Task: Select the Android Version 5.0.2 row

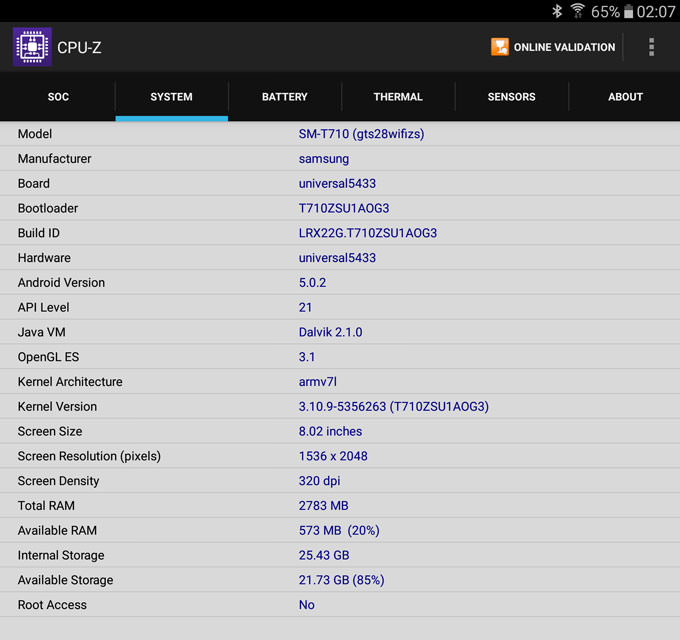Action: [x=340, y=283]
